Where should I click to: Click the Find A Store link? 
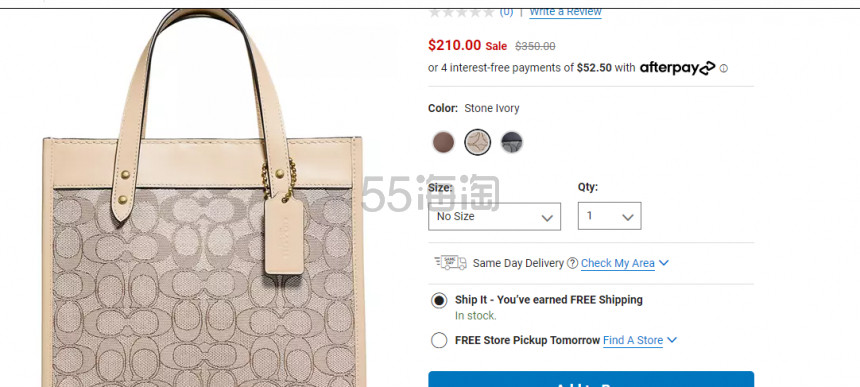coord(633,340)
